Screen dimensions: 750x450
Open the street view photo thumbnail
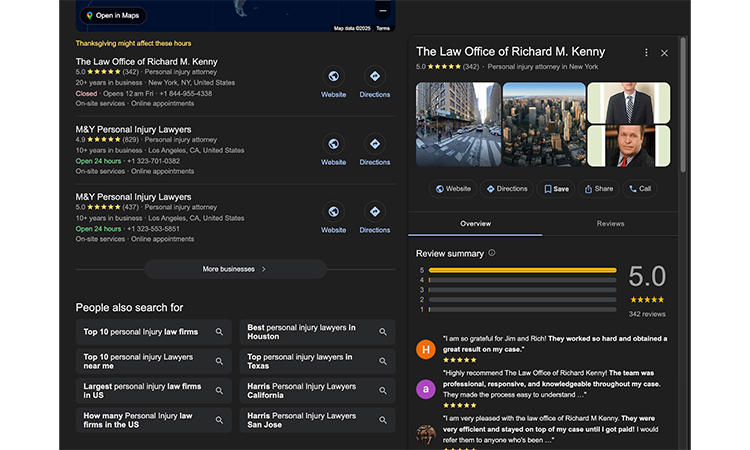[x=458, y=124]
